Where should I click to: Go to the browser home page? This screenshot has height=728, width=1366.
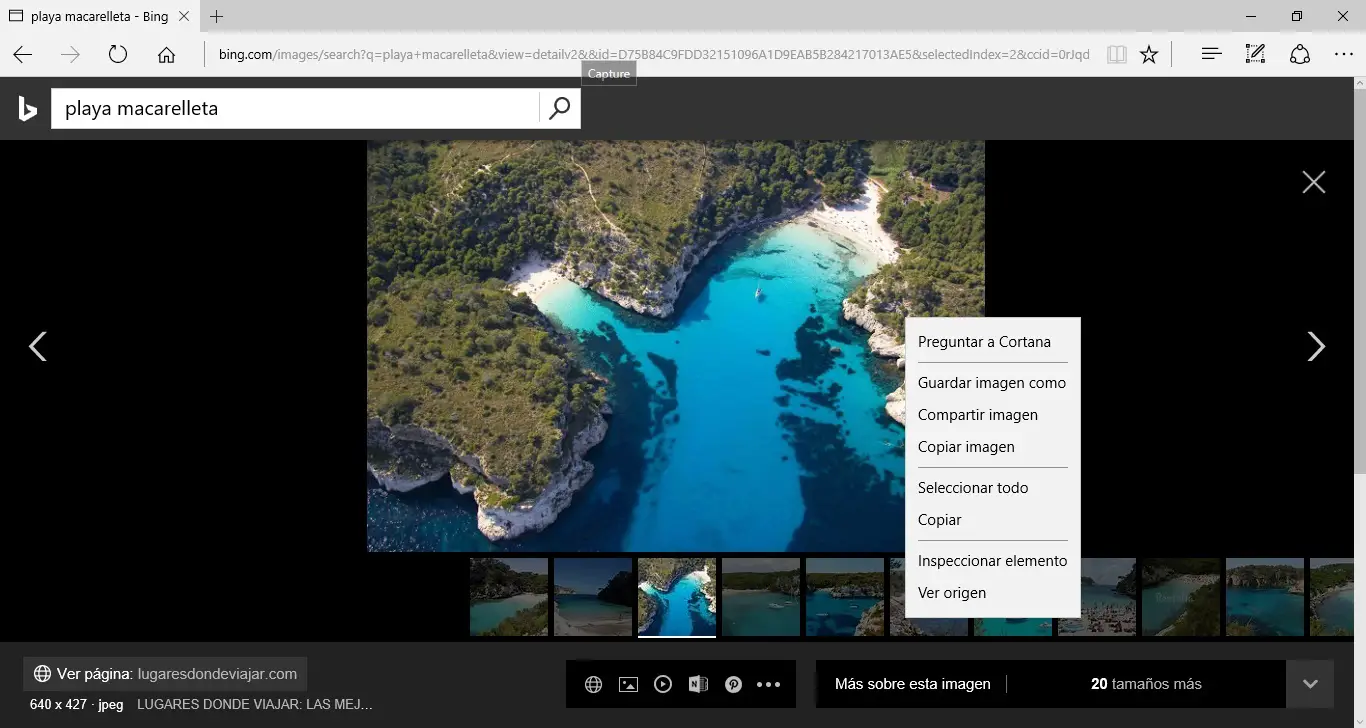166,54
